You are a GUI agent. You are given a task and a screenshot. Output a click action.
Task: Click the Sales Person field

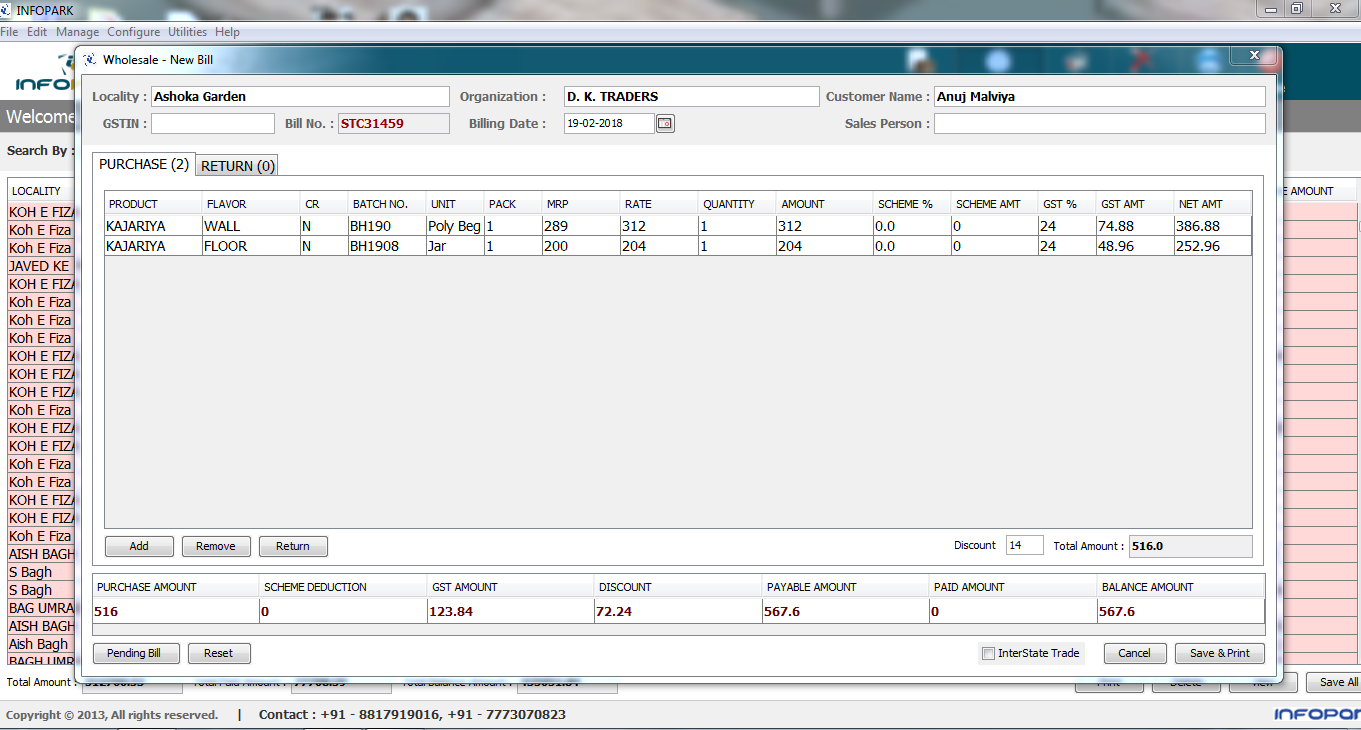click(x=1100, y=124)
